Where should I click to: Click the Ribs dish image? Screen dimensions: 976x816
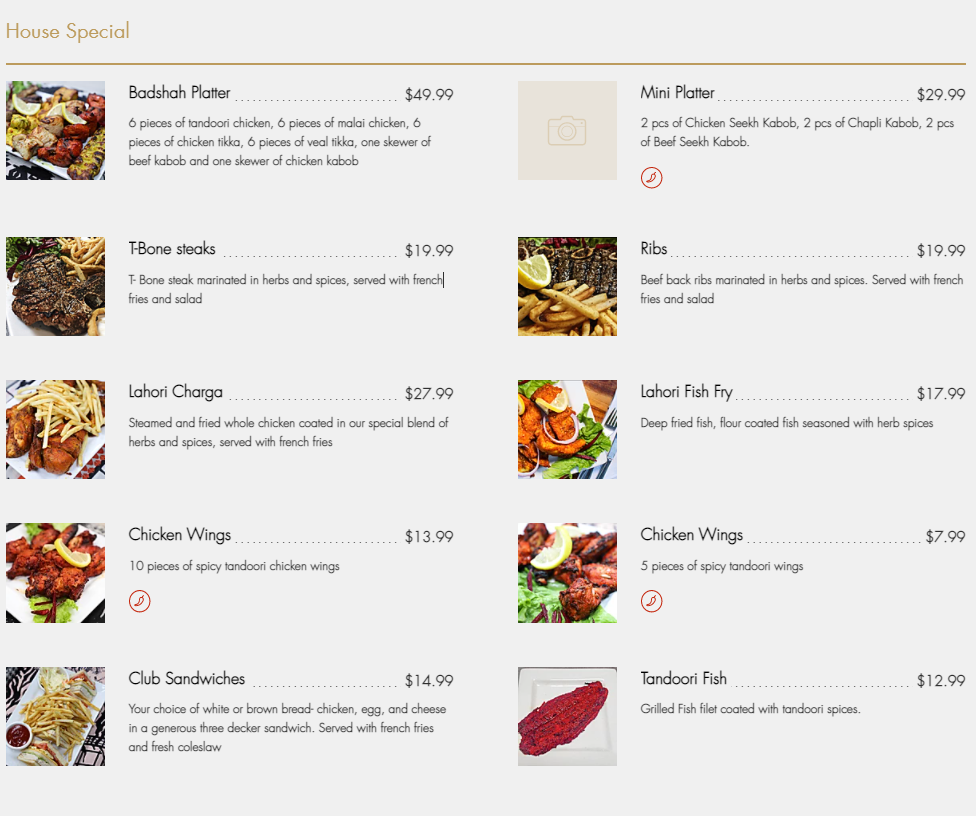click(x=567, y=286)
